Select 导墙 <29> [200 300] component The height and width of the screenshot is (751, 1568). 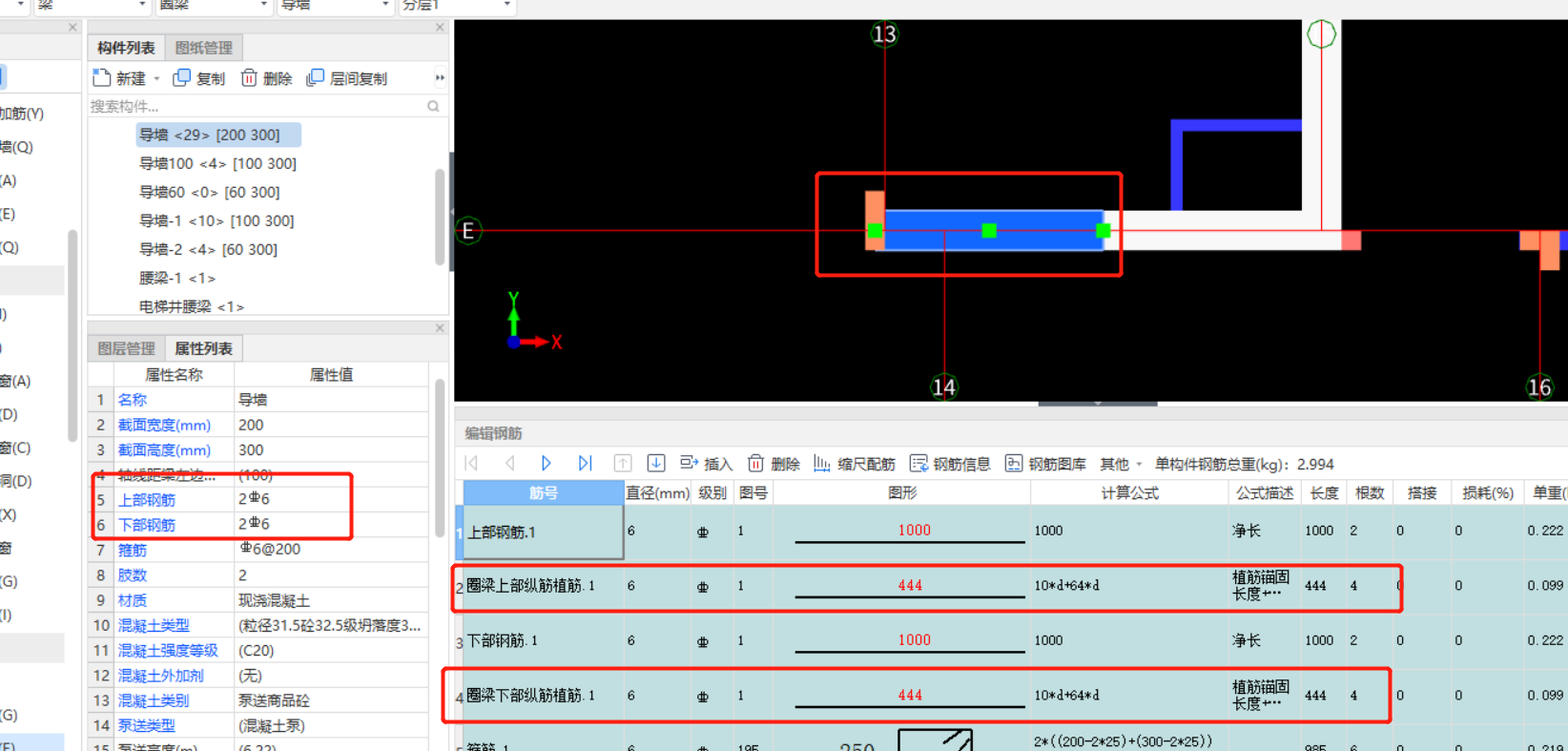click(218, 135)
